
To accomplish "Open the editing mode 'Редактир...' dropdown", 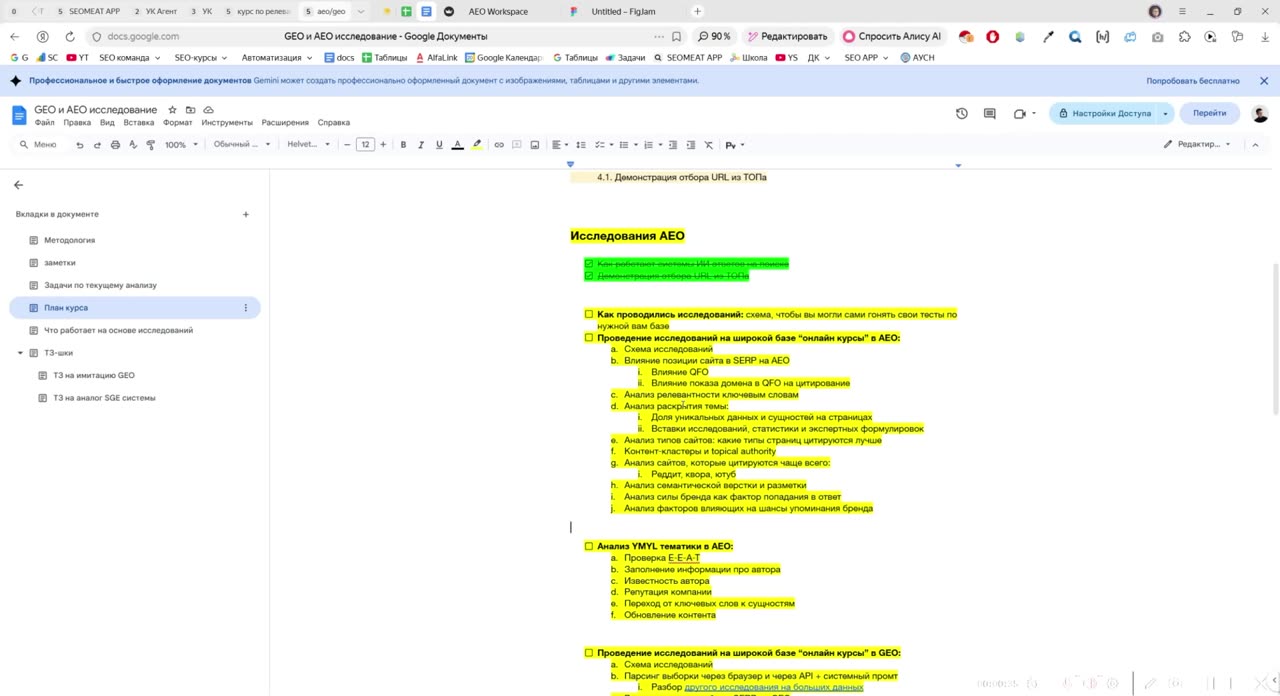I will [1197, 145].
